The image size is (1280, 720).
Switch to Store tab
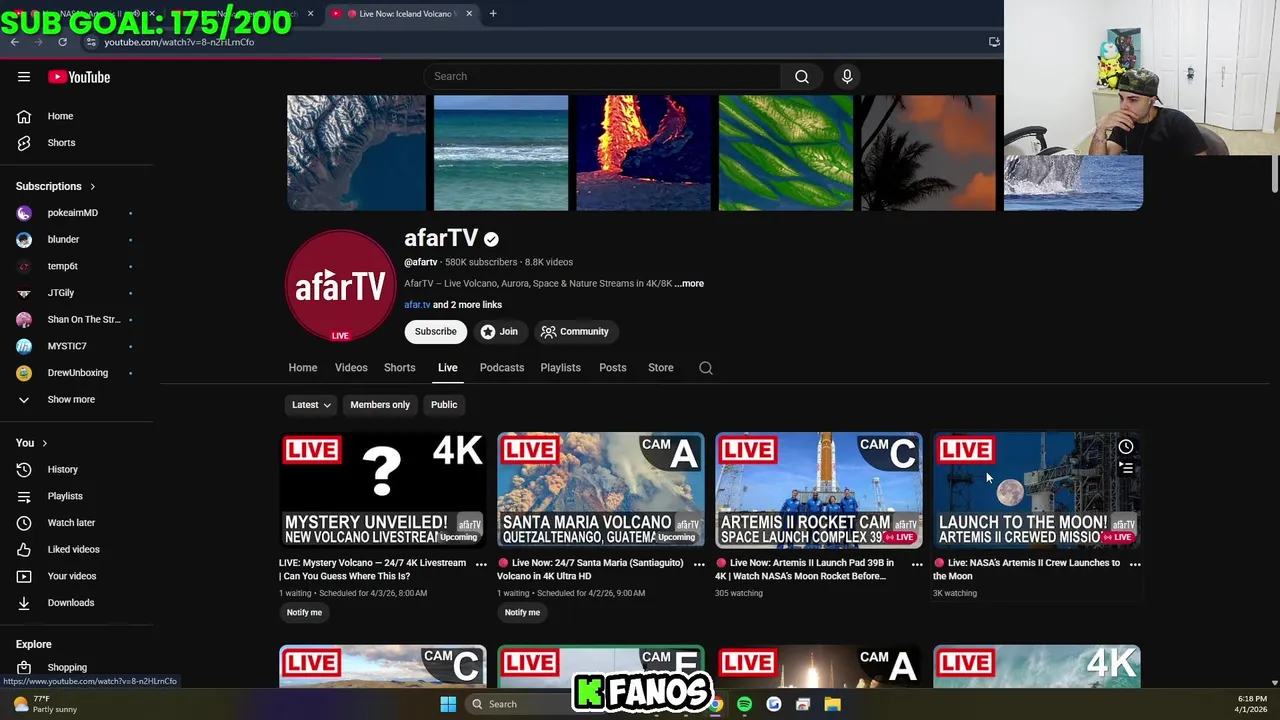[x=661, y=368]
